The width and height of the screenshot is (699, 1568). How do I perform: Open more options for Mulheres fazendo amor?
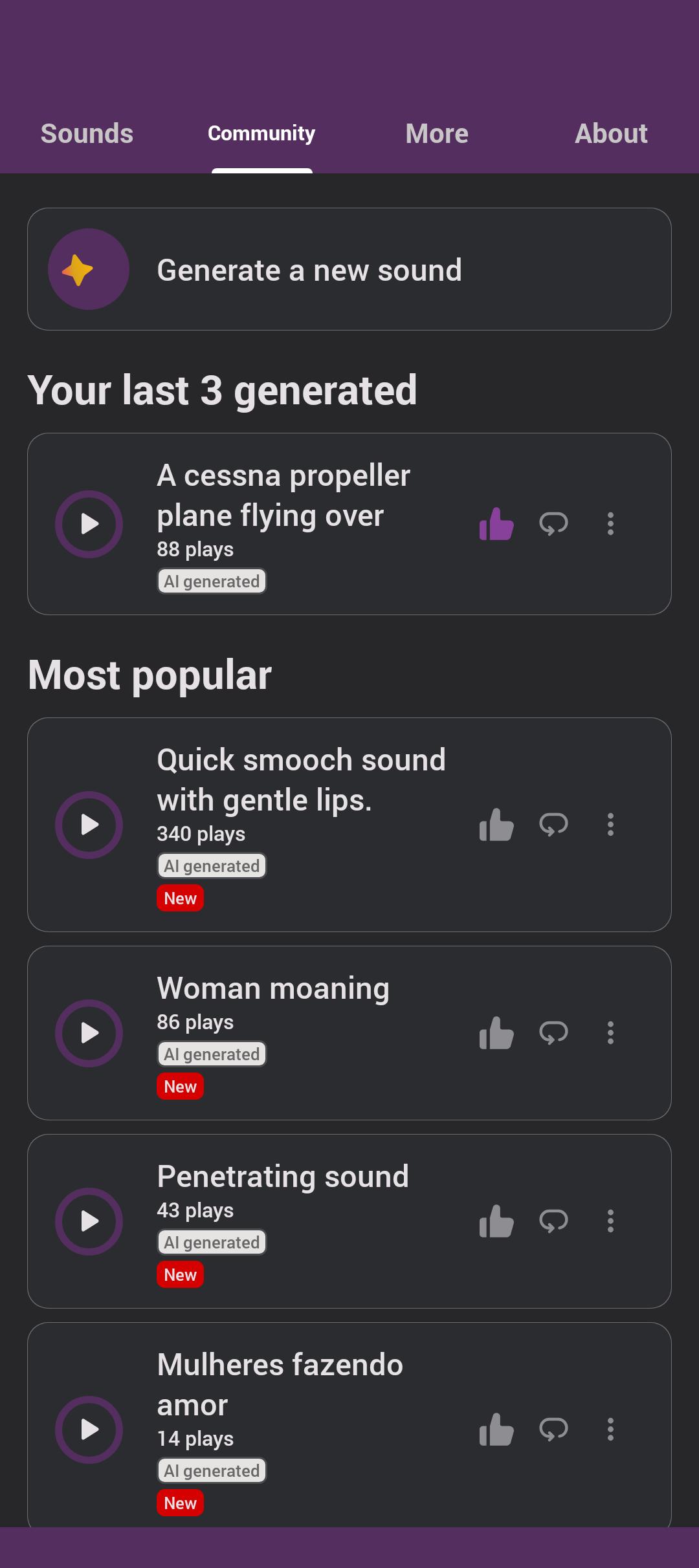[610, 1429]
